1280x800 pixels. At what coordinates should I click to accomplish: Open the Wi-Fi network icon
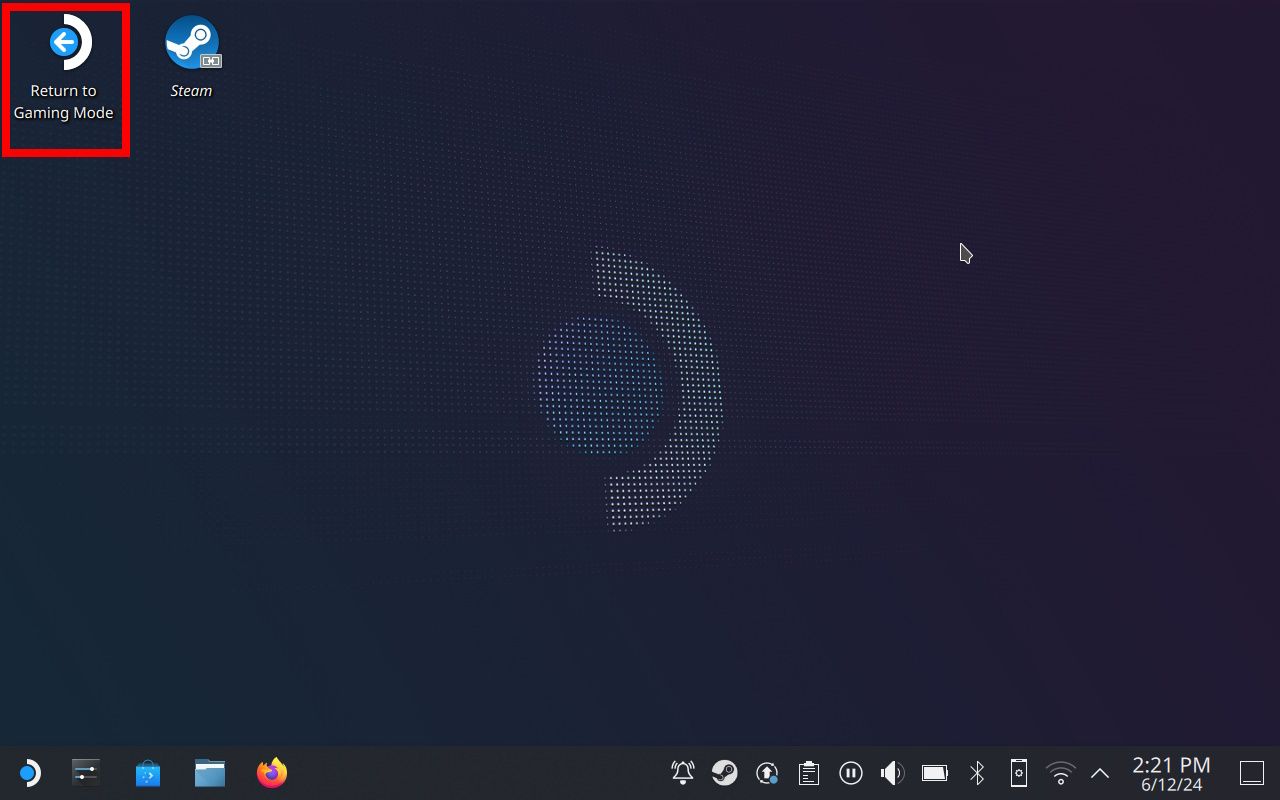point(1060,772)
